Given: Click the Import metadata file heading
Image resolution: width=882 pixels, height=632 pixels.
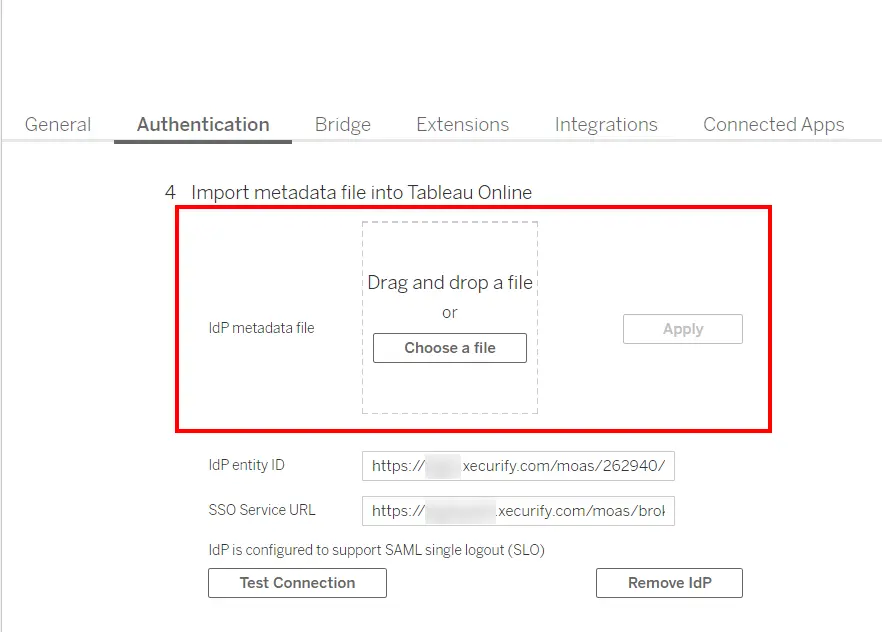Looking at the screenshot, I should tap(363, 192).
